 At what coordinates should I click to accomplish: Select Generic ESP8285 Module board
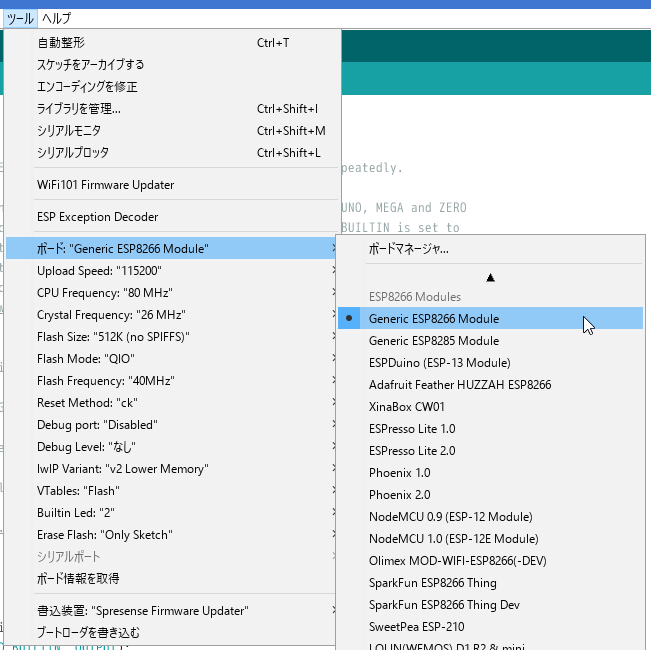tap(490, 340)
